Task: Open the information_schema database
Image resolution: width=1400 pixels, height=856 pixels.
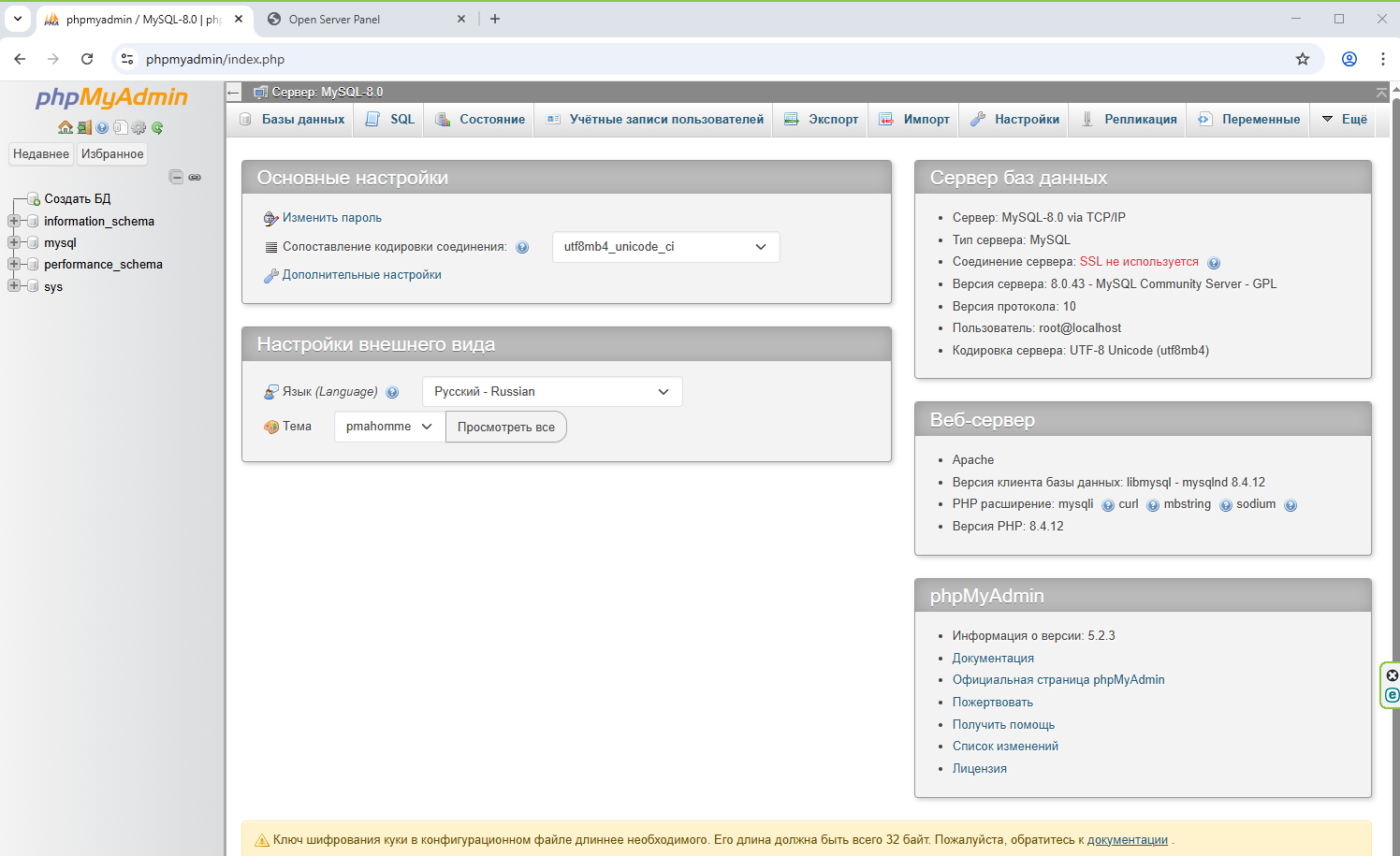Action: [99, 221]
